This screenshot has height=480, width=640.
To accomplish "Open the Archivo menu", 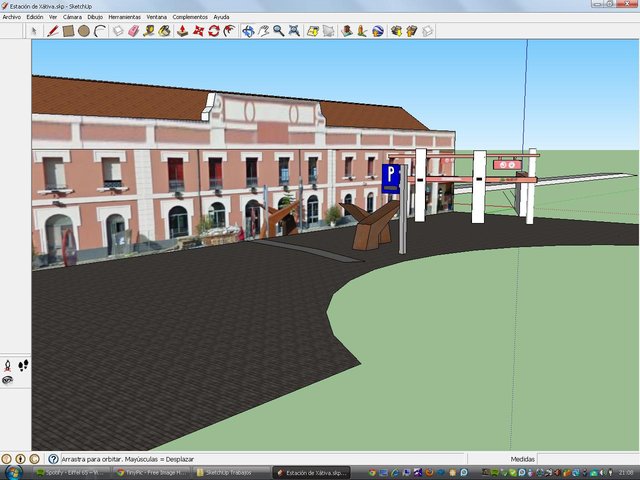I will 11,17.
